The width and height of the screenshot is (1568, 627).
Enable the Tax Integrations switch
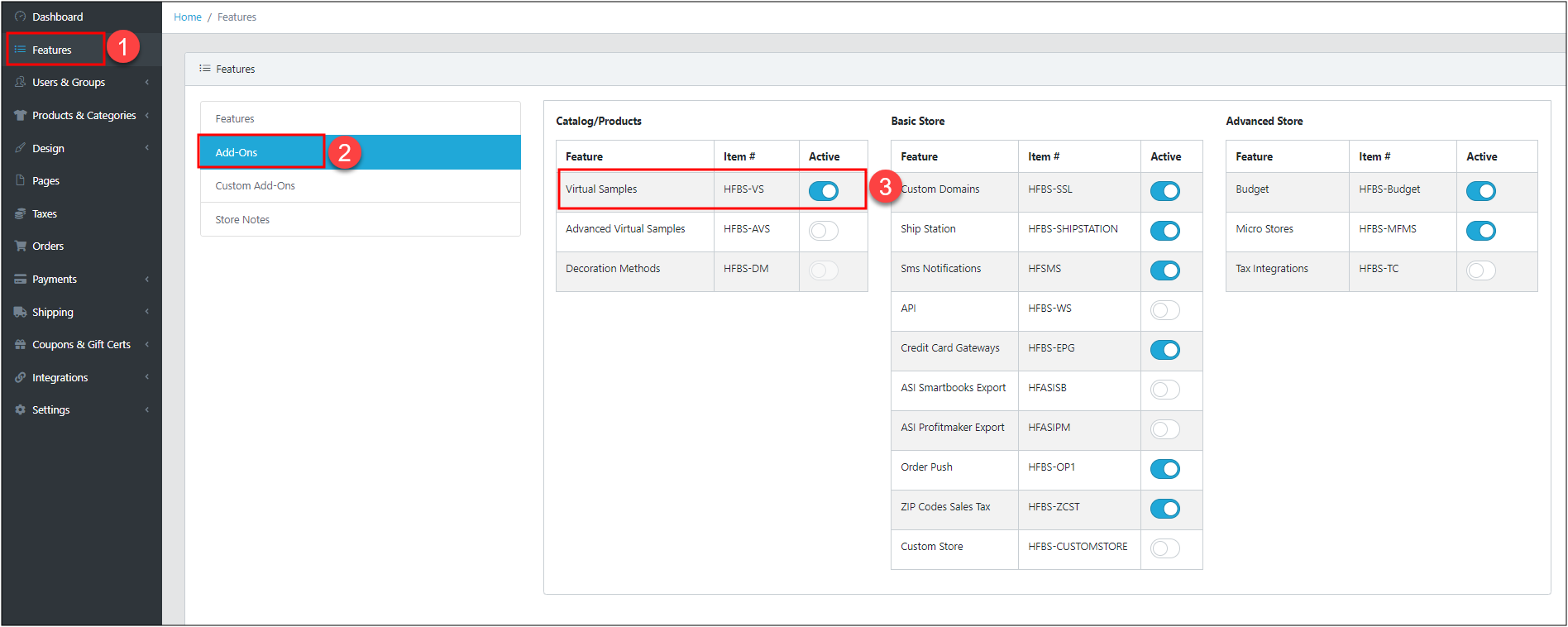(x=1481, y=270)
